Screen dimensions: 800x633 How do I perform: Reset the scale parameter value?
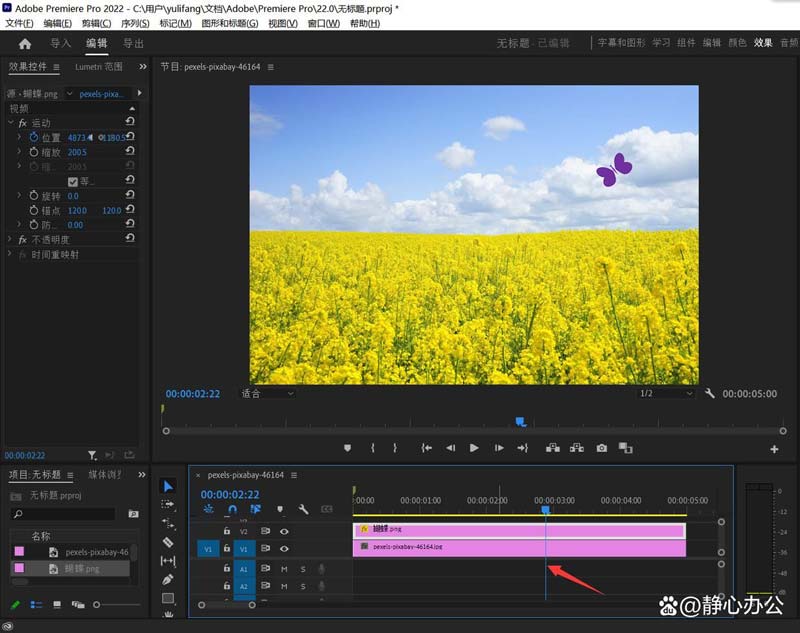click(x=130, y=152)
